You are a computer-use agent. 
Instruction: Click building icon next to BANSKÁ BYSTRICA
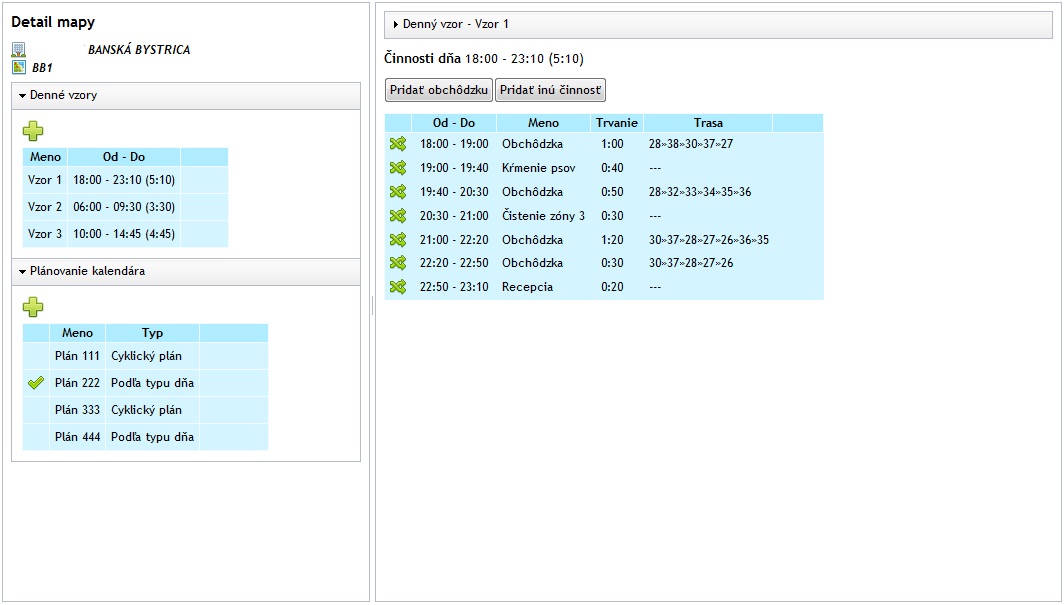[18, 49]
